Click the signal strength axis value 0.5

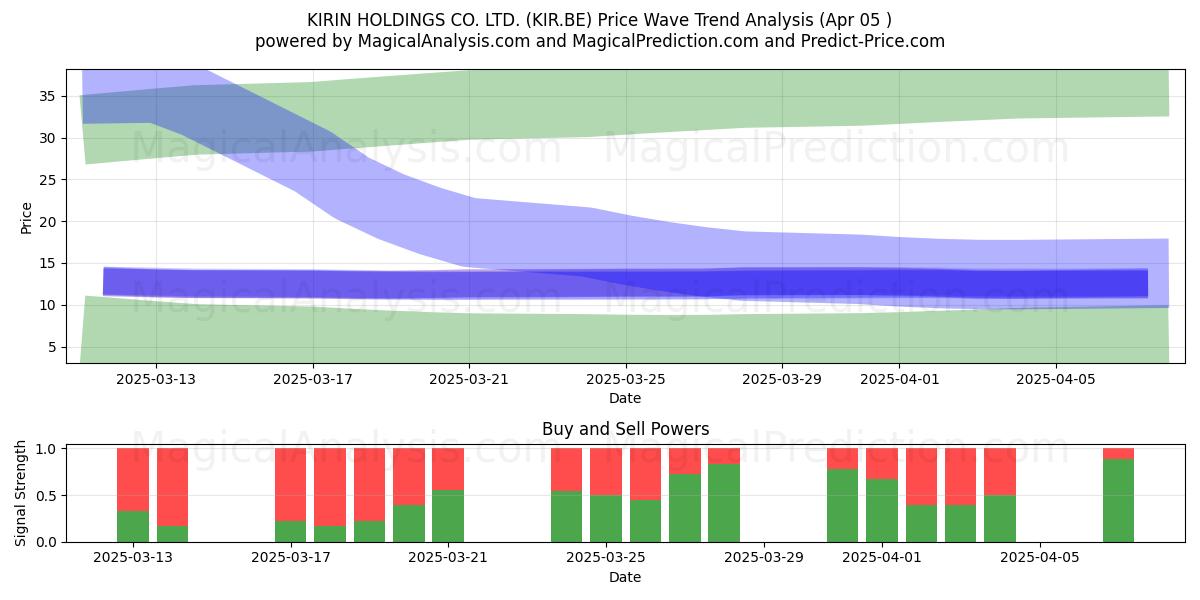click(x=45, y=496)
